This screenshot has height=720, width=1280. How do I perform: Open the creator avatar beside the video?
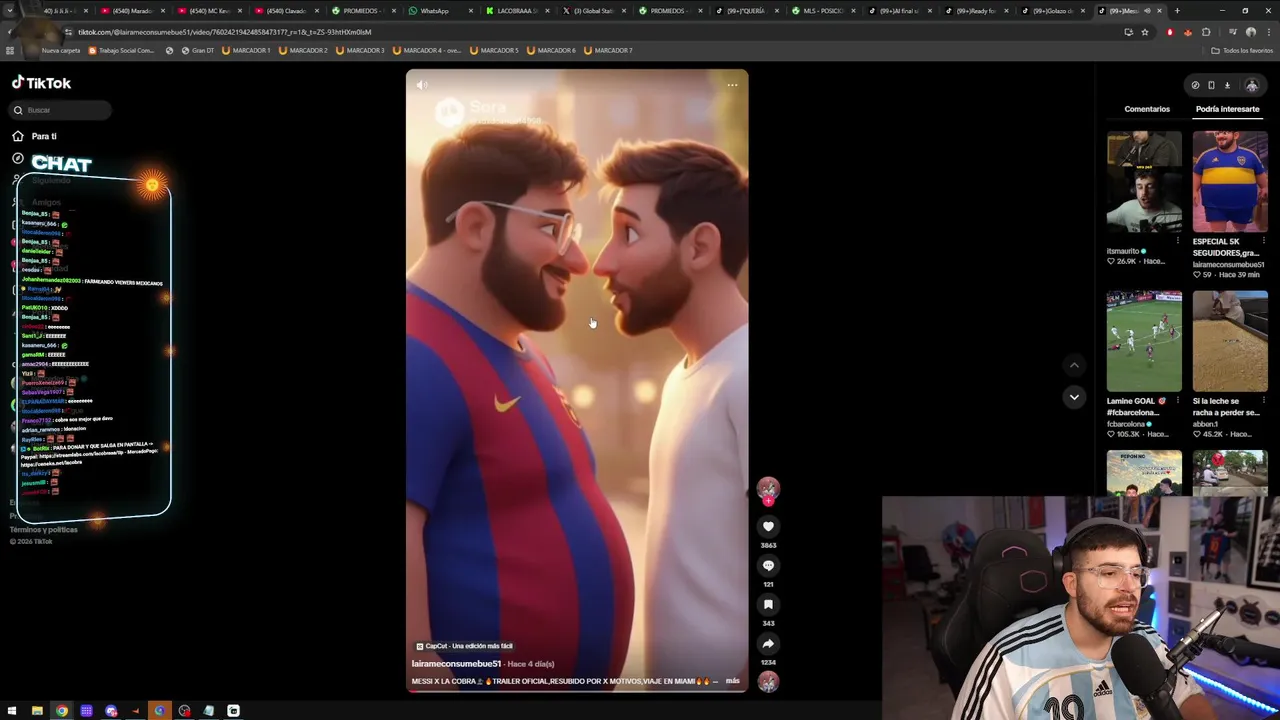[x=768, y=488]
